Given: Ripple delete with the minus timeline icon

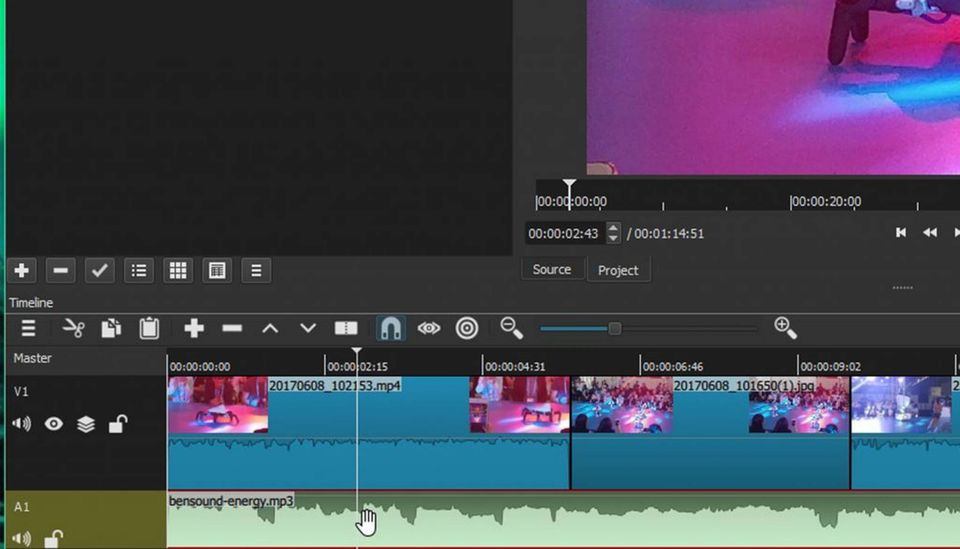Looking at the screenshot, I should (232, 328).
